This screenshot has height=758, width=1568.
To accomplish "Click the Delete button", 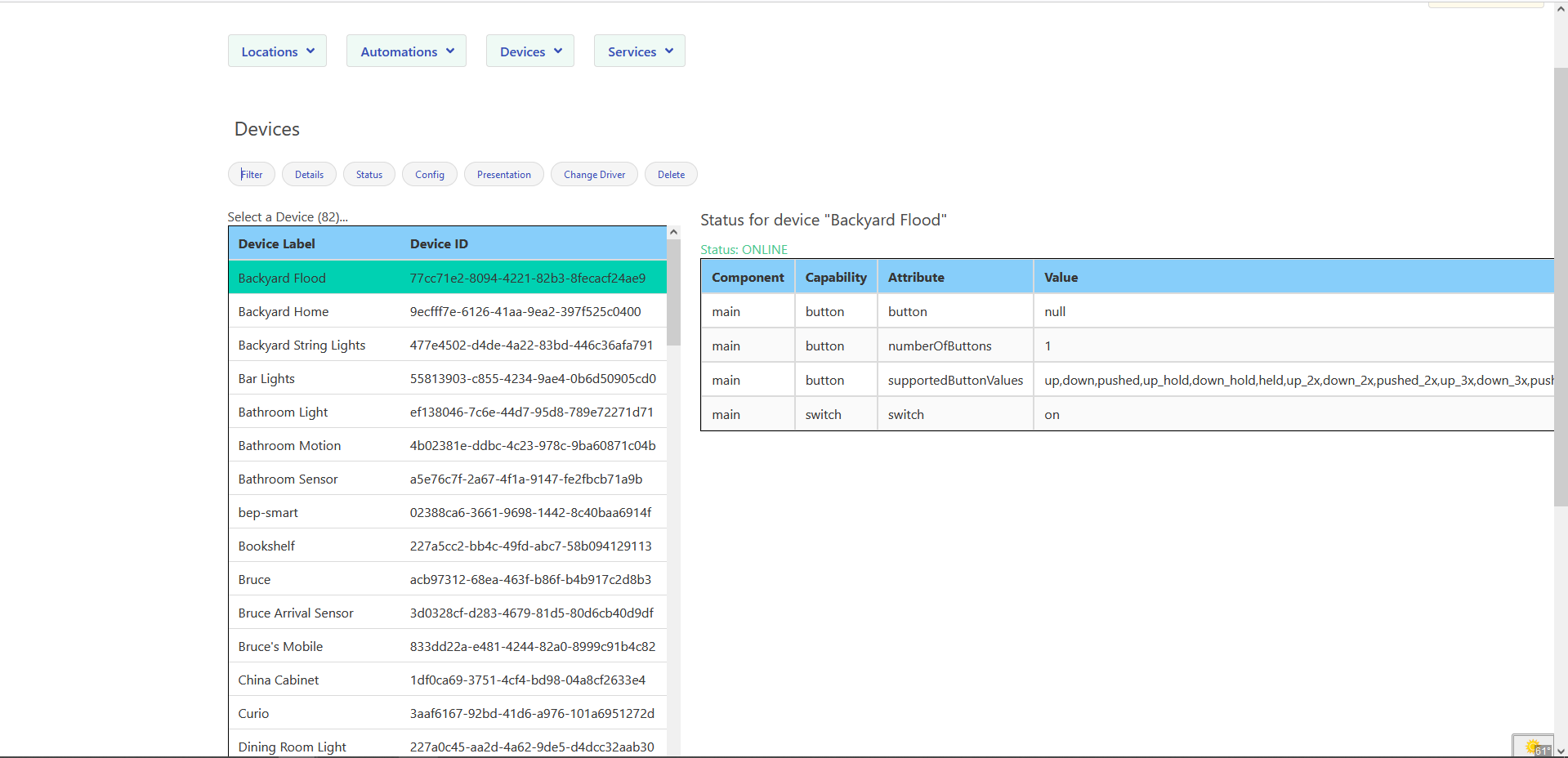I will point(670,174).
